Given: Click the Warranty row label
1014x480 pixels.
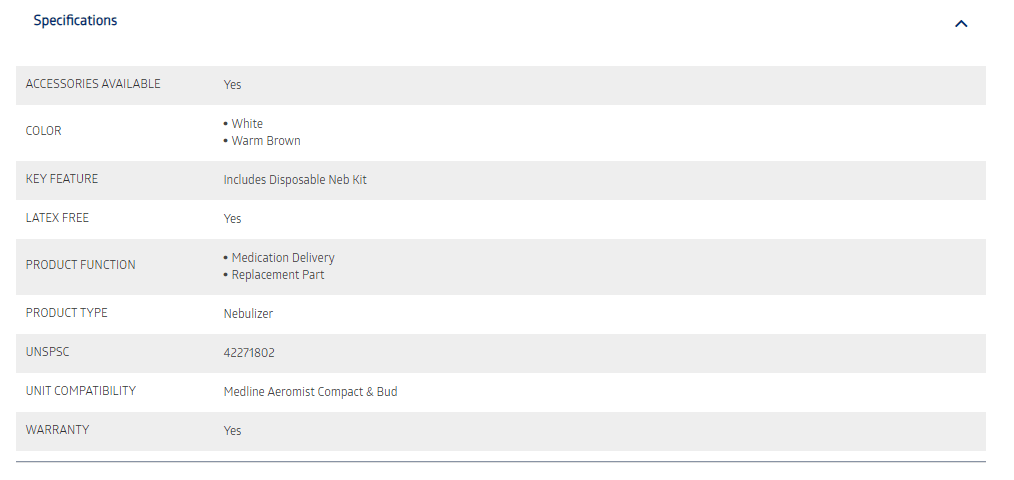Looking at the screenshot, I should pos(57,430).
